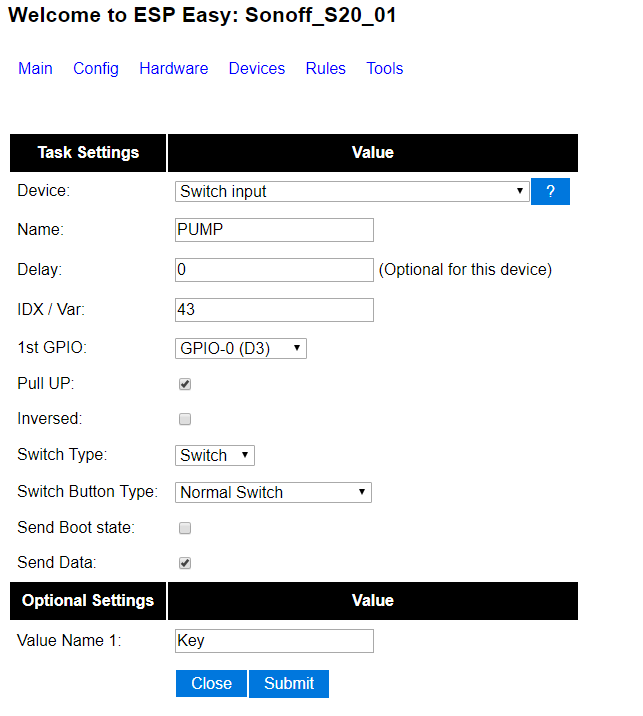Click the Value Name 1 field with Key
The height and width of the screenshot is (716, 643).
tap(274, 641)
